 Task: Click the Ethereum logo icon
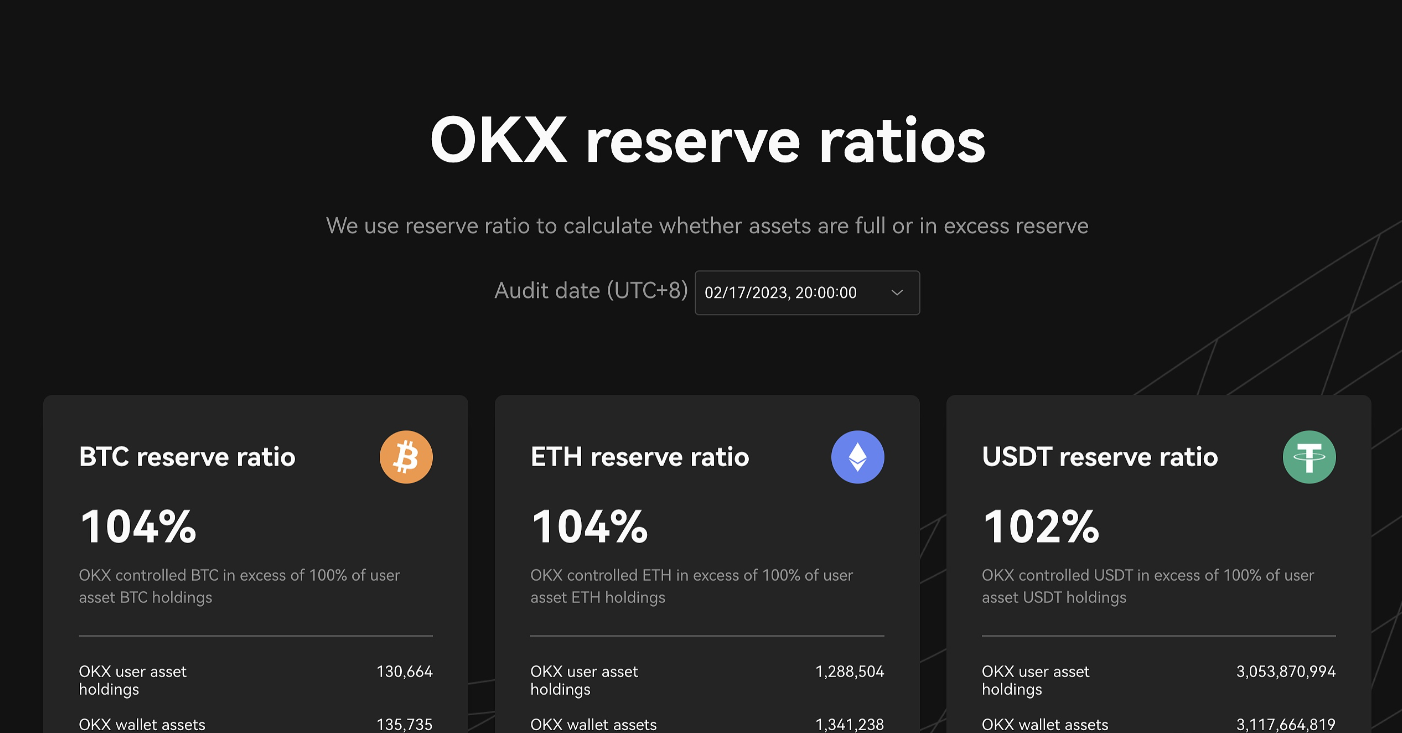(x=858, y=457)
